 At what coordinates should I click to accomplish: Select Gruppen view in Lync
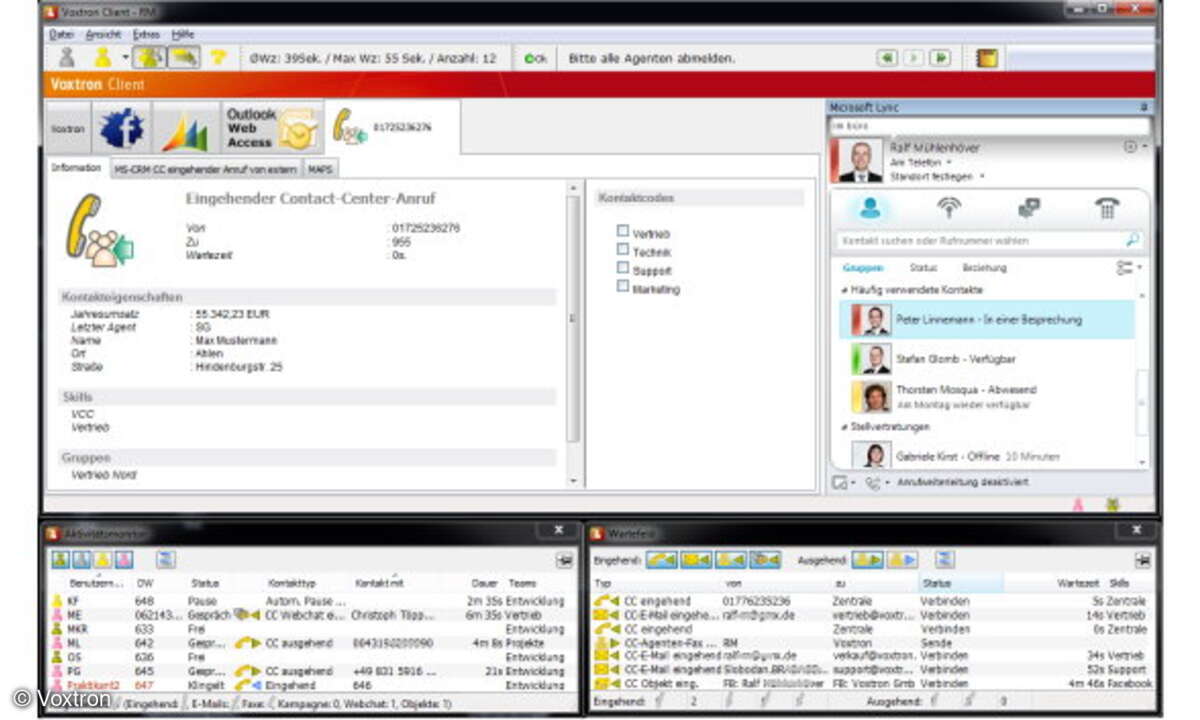(x=863, y=268)
